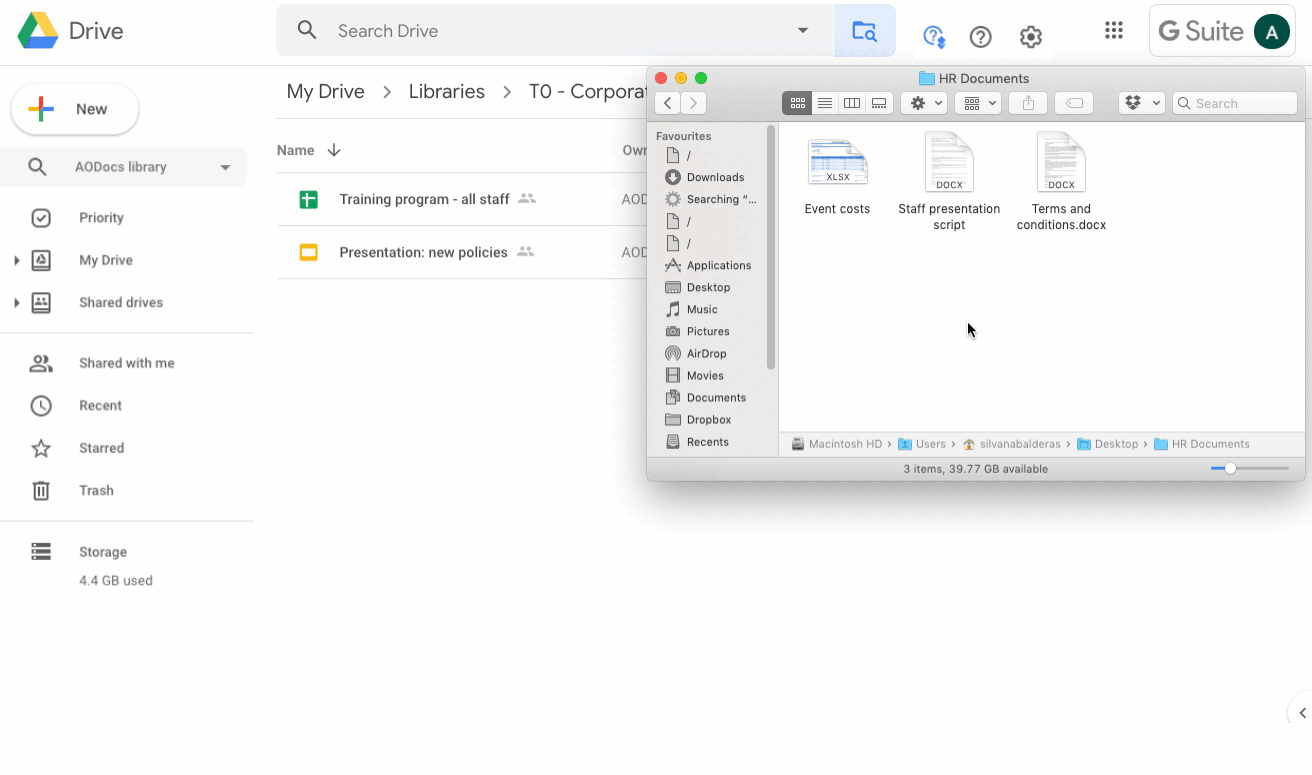Viewport: 1312px width, 775px height.
Task: Click the Tag icon in the Finder toolbar
Action: (x=1073, y=102)
